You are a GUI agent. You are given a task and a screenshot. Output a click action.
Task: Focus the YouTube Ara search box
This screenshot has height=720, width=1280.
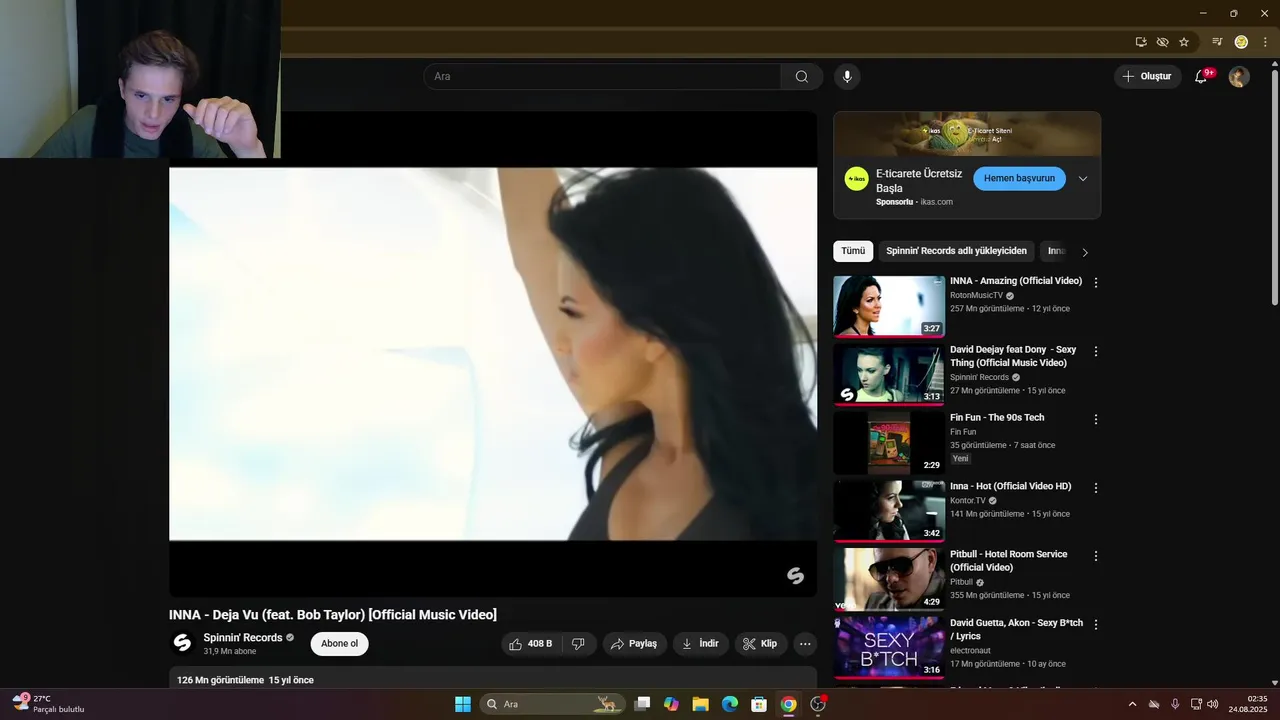click(x=602, y=77)
